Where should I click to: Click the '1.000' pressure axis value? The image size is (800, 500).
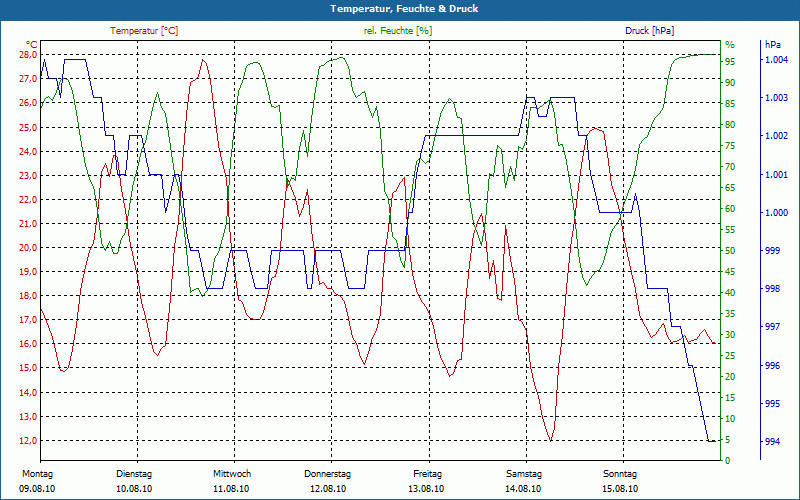pyautogui.click(x=775, y=213)
